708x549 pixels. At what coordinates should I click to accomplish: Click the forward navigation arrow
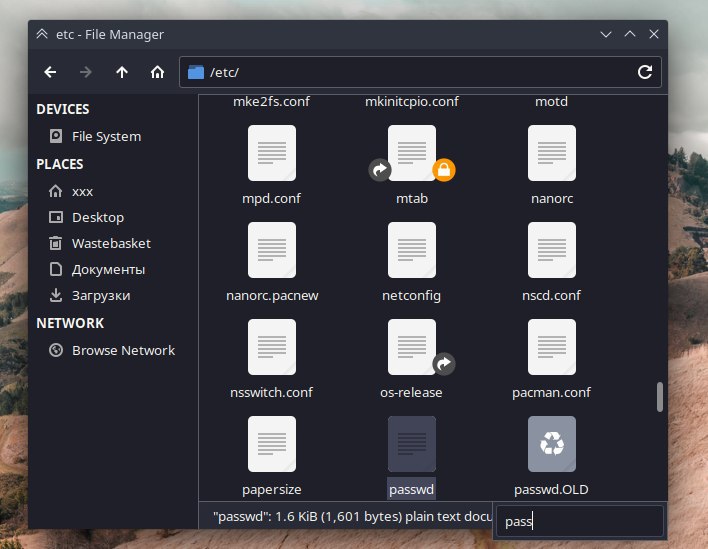pos(86,72)
